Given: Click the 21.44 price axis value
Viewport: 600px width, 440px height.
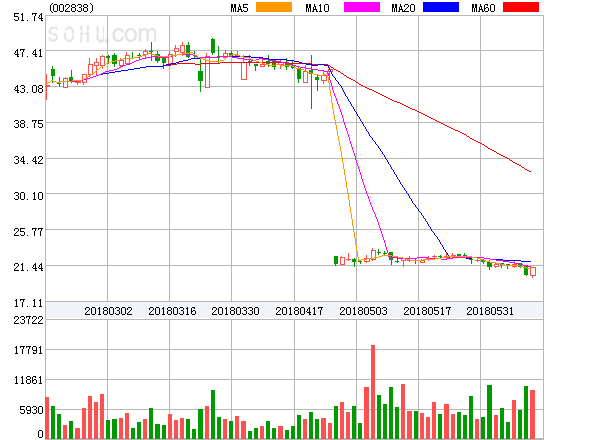Looking at the screenshot, I should (x=28, y=267).
